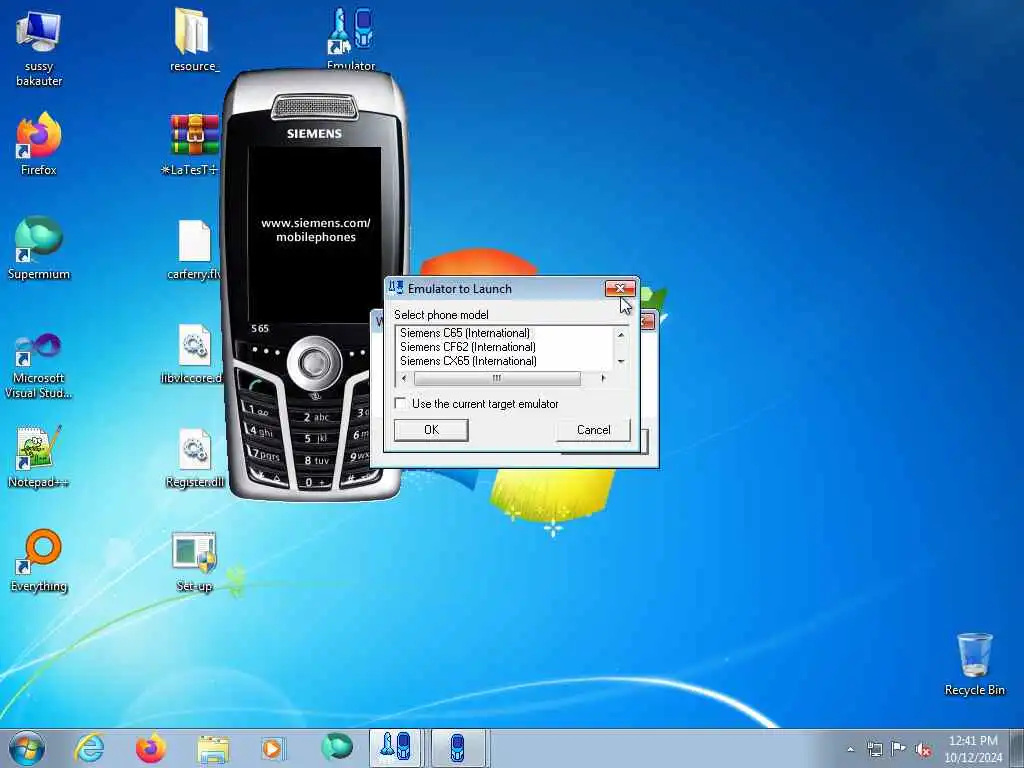The image size is (1024, 768).
Task: Open the Windows Start menu
Action: click(27, 748)
